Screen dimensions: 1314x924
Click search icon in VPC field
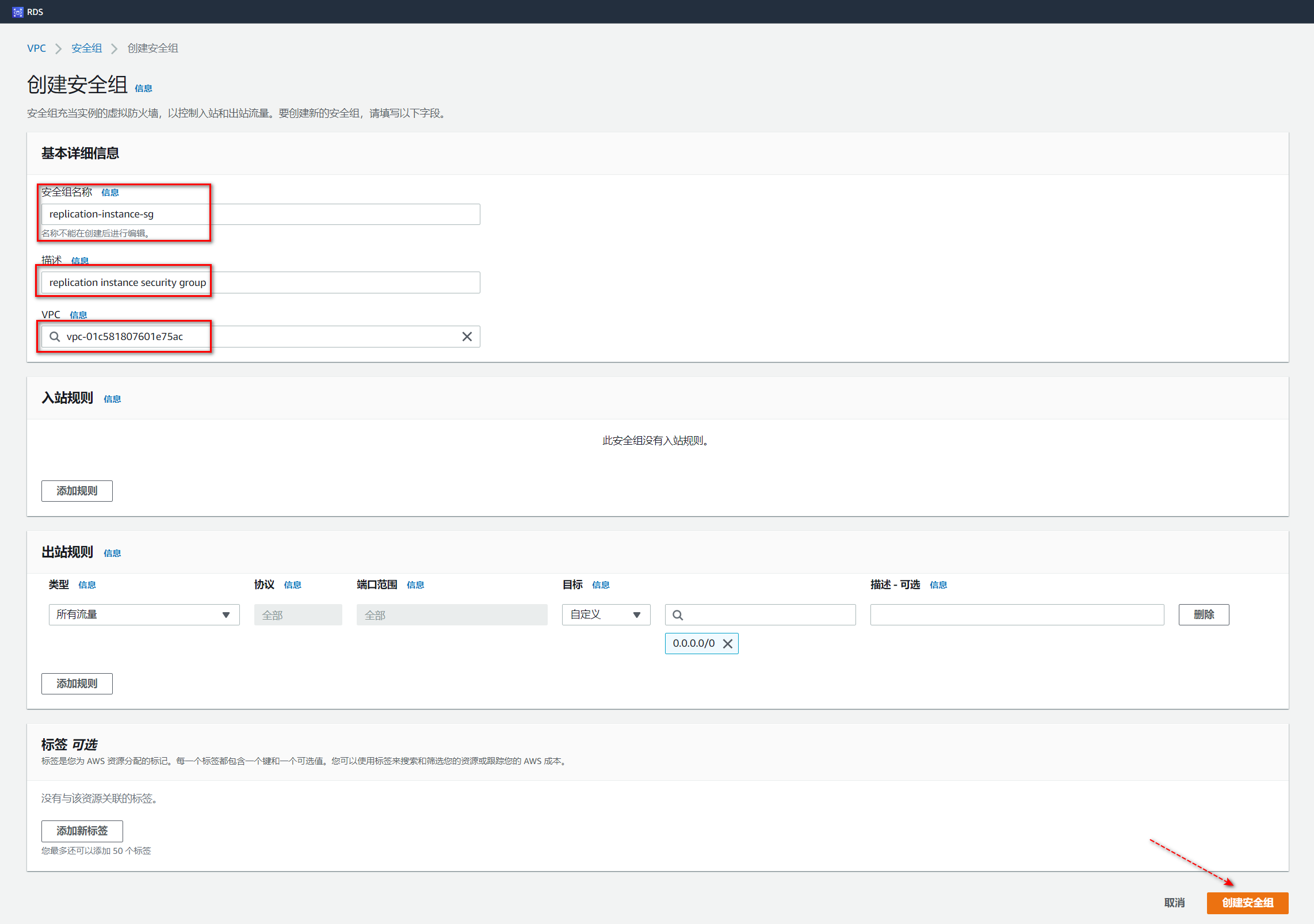click(x=55, y=337)
